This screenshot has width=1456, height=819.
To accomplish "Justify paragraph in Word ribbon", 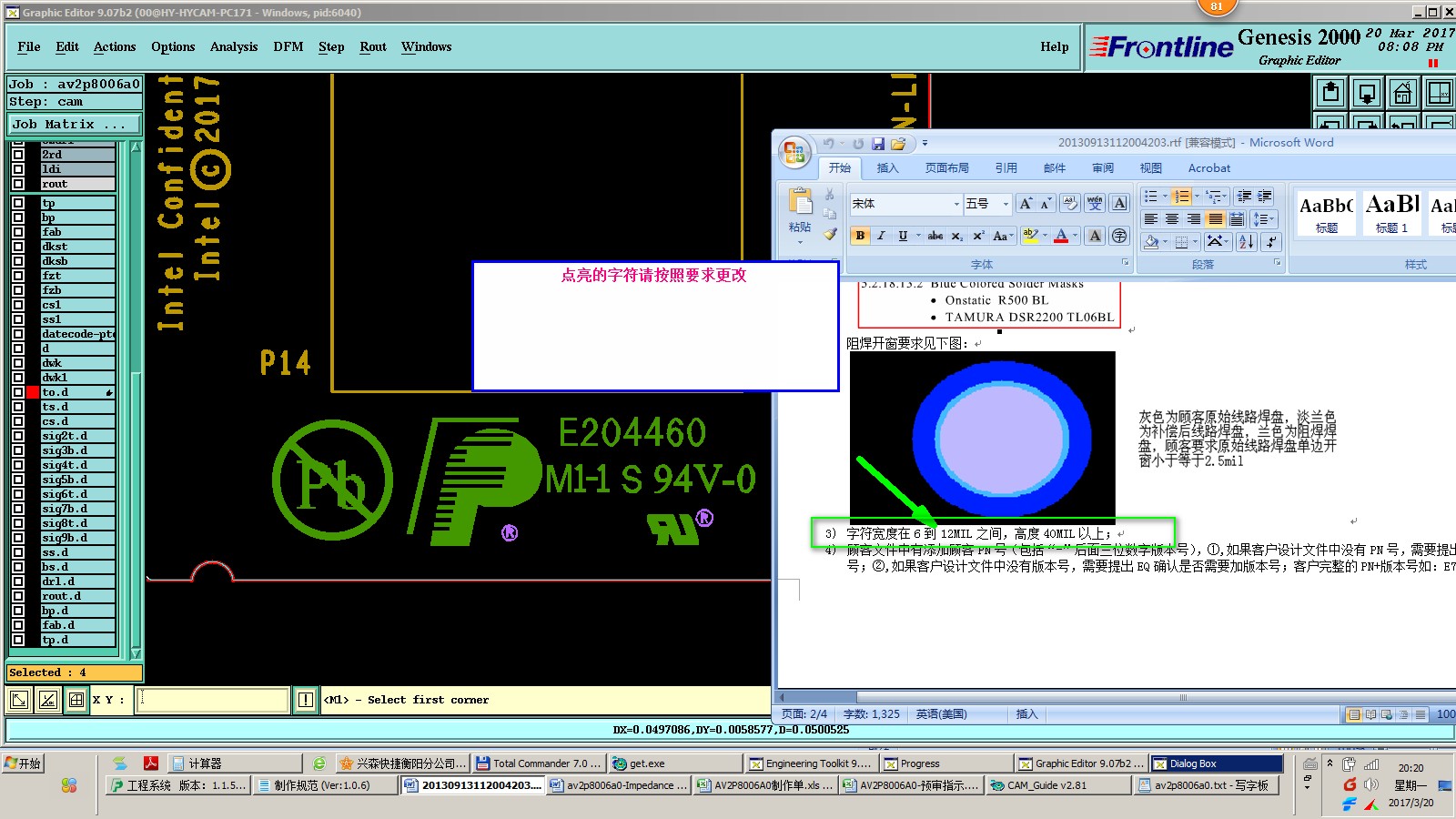I will [x=1216, y=219].
